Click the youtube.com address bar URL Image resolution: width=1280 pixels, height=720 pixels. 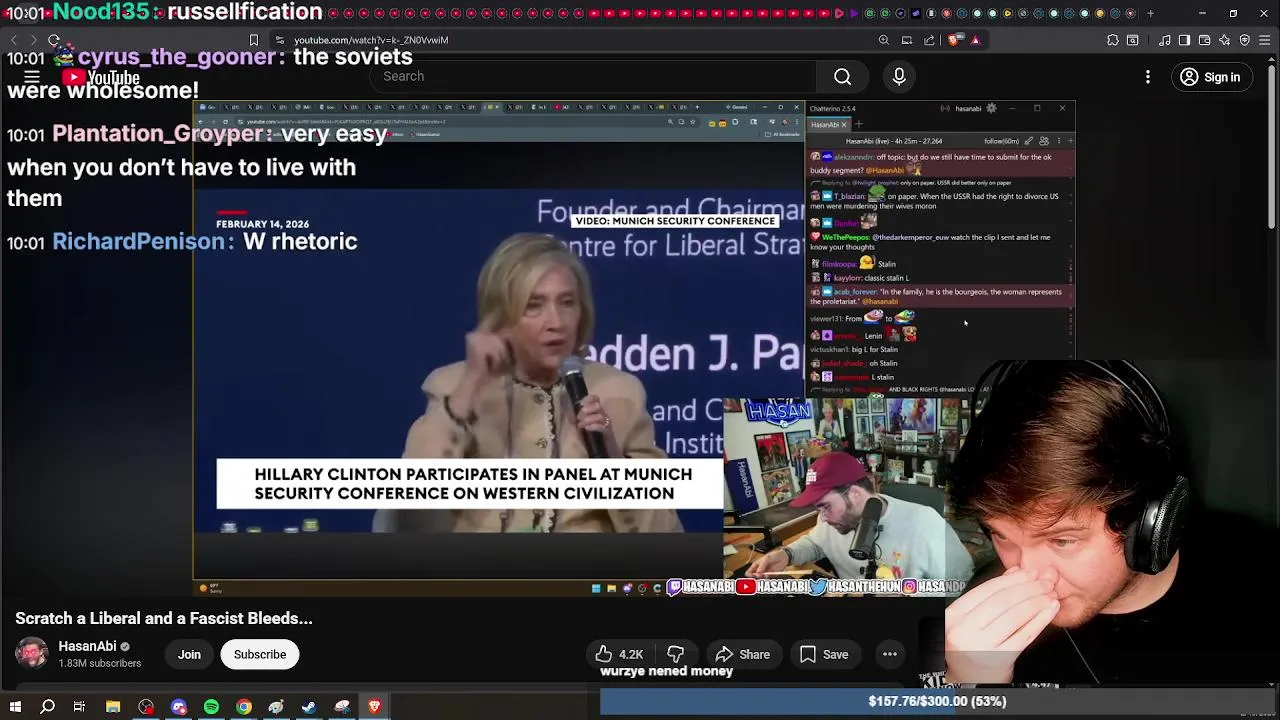371,40
